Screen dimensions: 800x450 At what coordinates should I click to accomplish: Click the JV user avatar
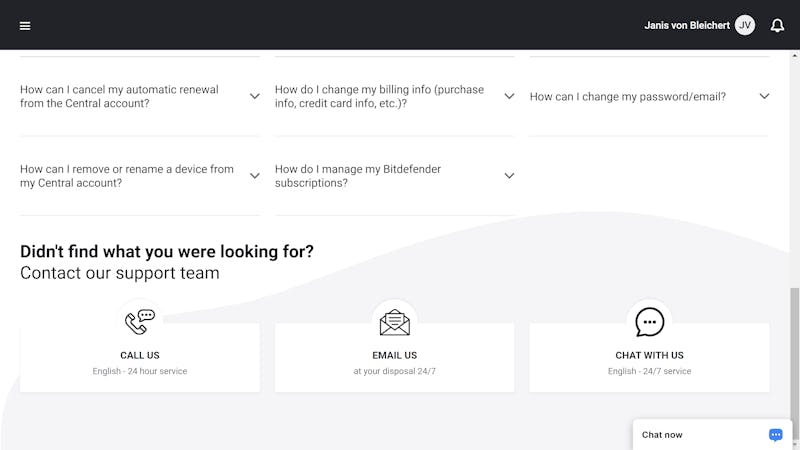745,25
